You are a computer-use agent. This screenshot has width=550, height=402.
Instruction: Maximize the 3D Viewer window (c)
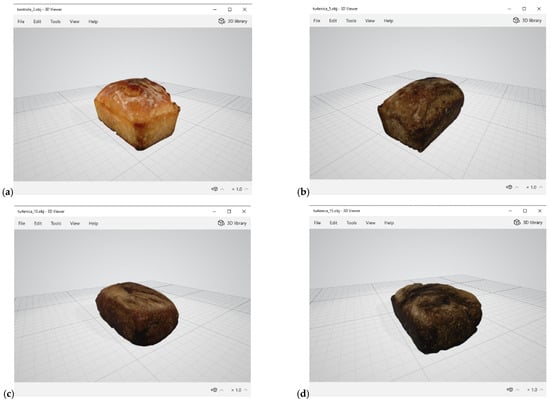[x=229, y=211]
